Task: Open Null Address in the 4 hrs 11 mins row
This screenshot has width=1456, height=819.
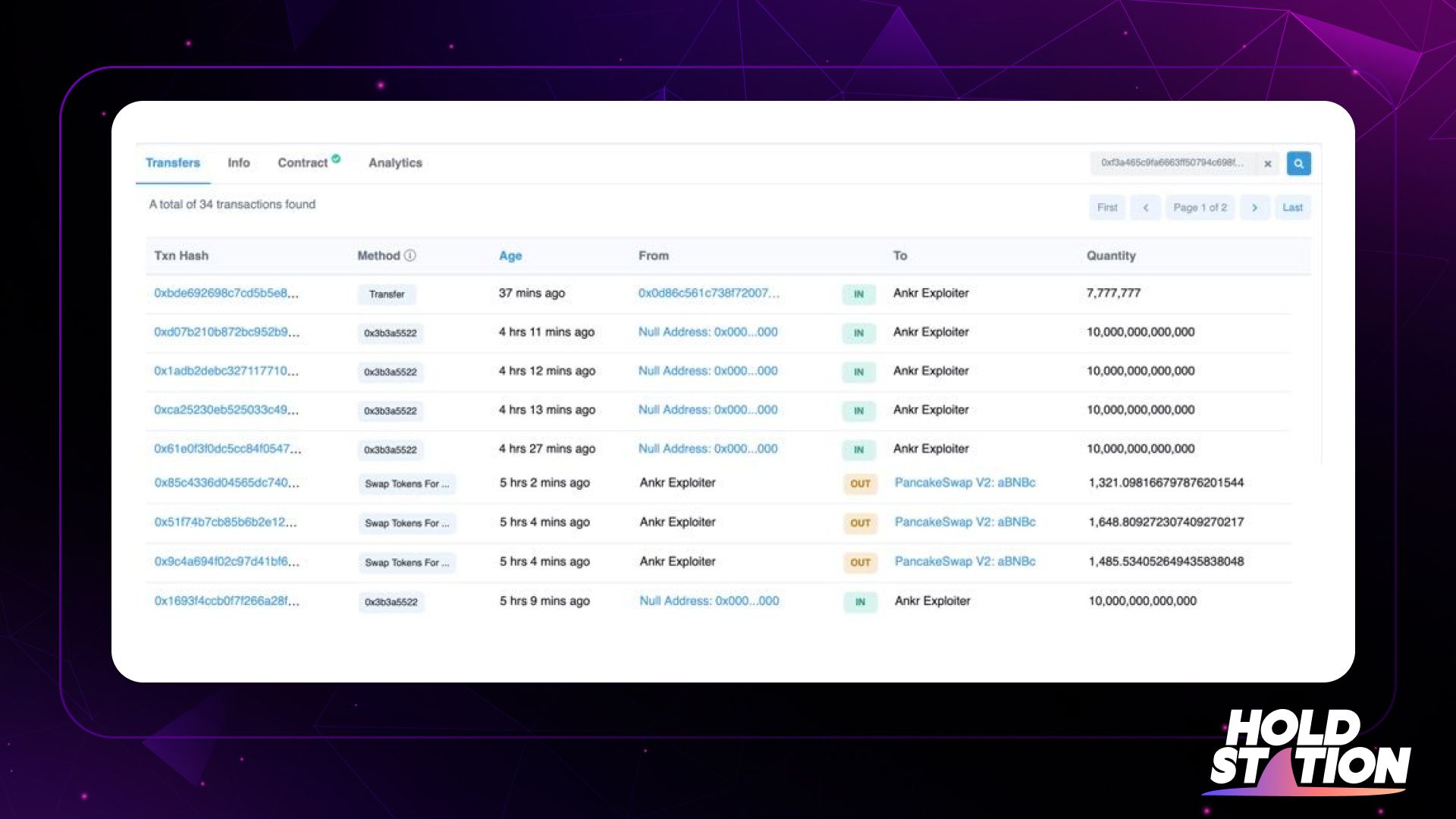Action: pyautogui.click(x=708, y=332)
